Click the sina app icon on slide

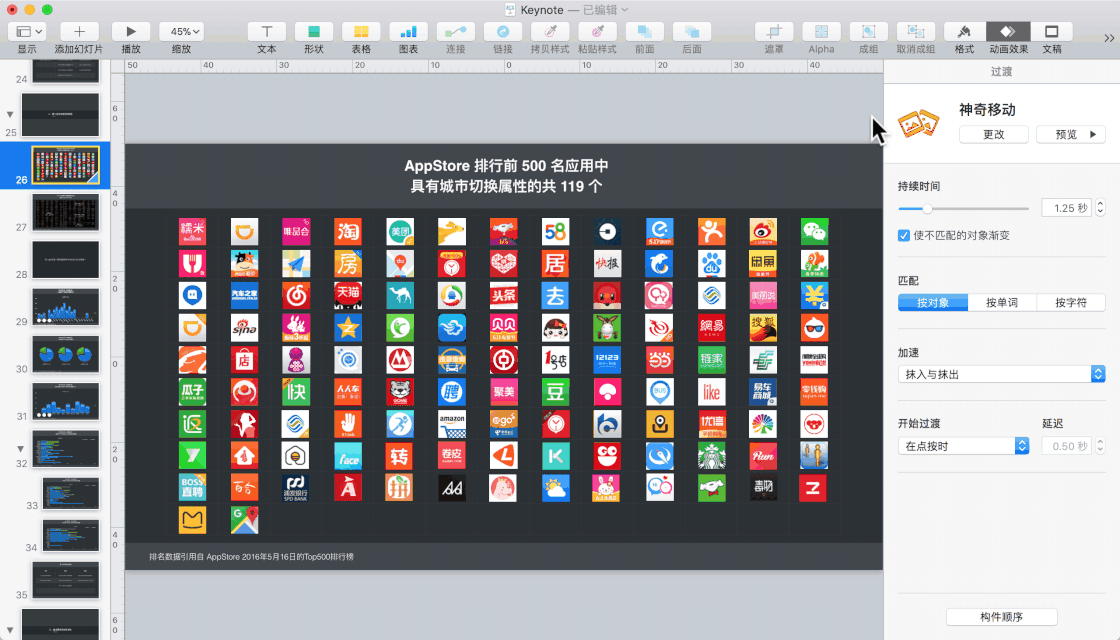click(x=244, y=328)
